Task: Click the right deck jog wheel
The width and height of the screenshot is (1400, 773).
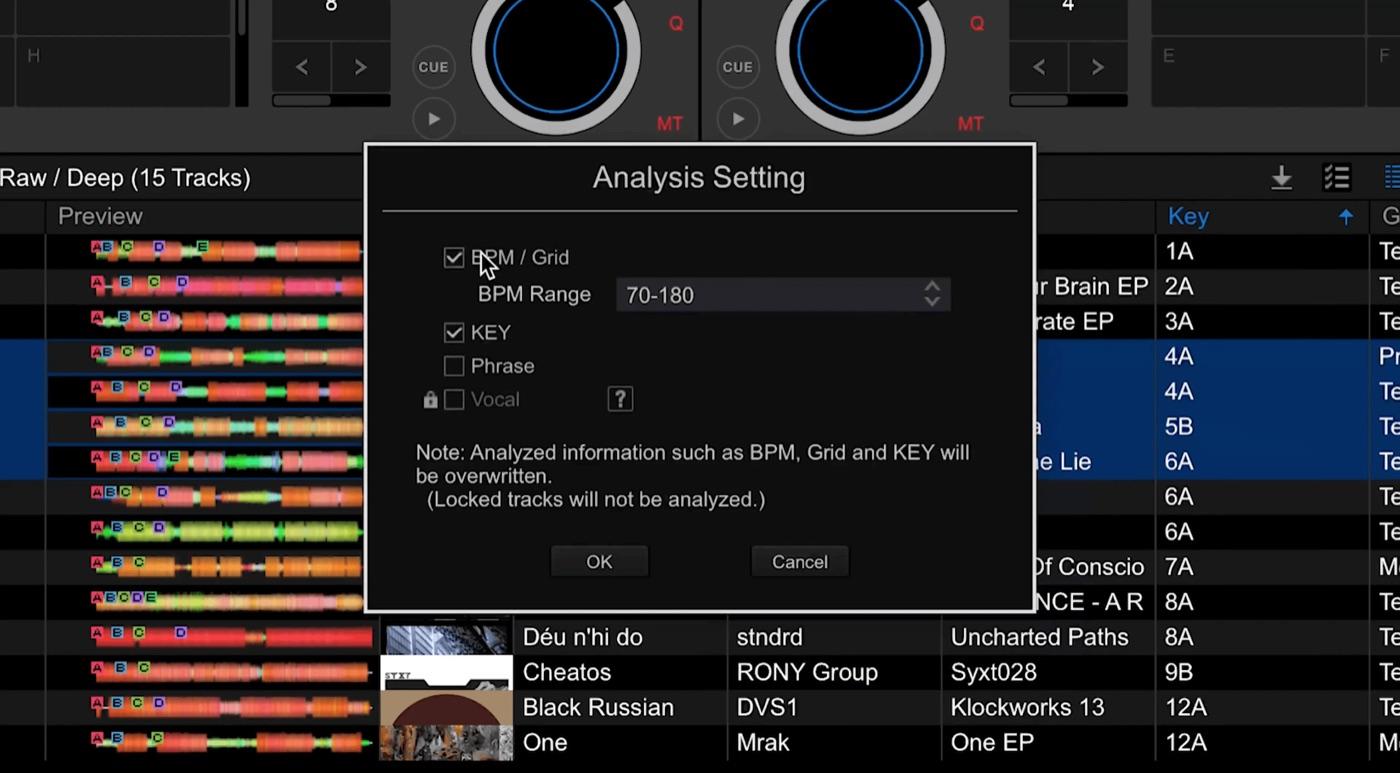Action: tap(860, 52)
